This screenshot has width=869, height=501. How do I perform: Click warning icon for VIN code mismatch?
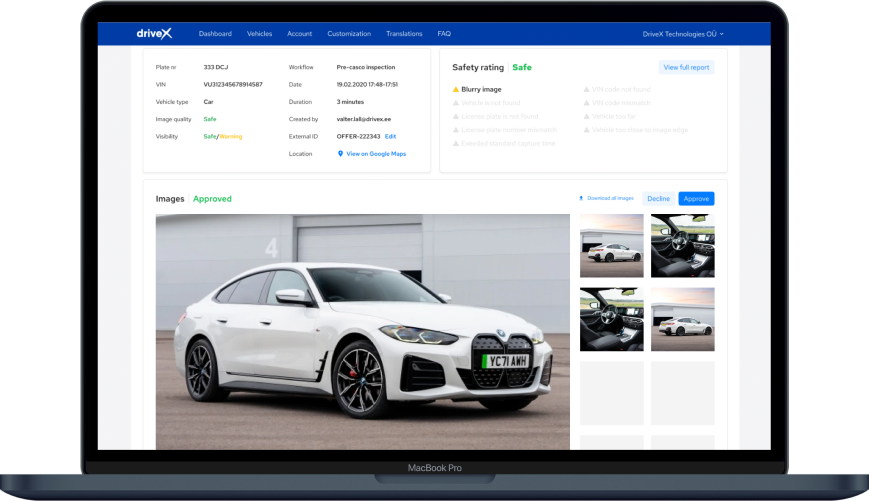[x=586, y=103]
